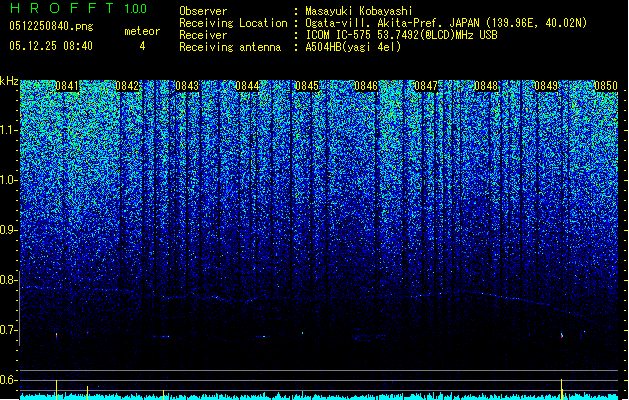Click the Observer label
This screenshot has width=629, height=400.
tap(203, 11)
